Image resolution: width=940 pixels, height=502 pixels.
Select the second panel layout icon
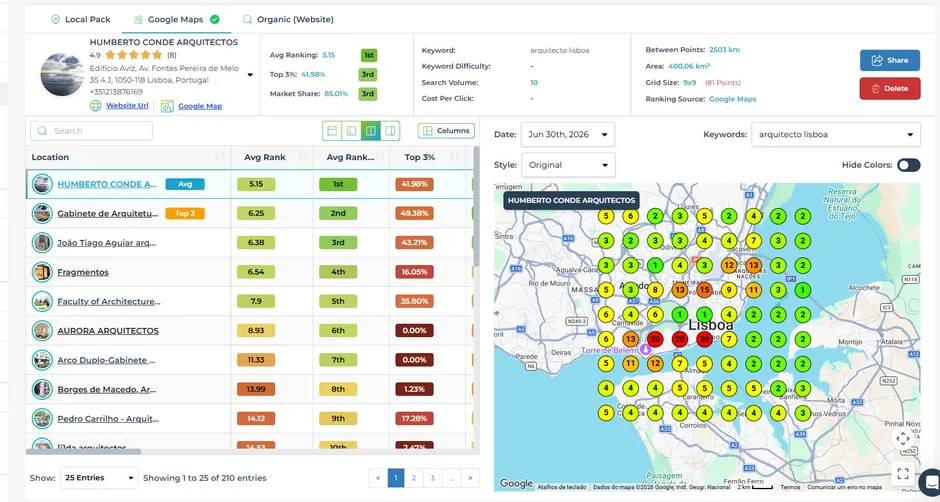pos(351,131)
